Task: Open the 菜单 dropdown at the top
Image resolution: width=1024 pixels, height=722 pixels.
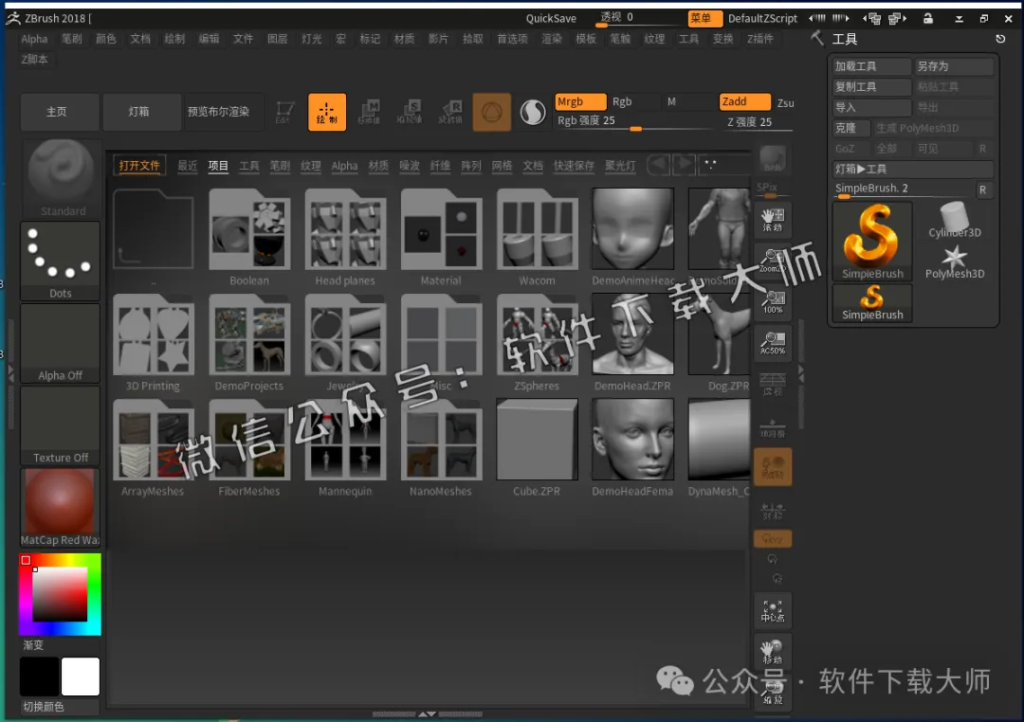Action: tap(705, 17)
